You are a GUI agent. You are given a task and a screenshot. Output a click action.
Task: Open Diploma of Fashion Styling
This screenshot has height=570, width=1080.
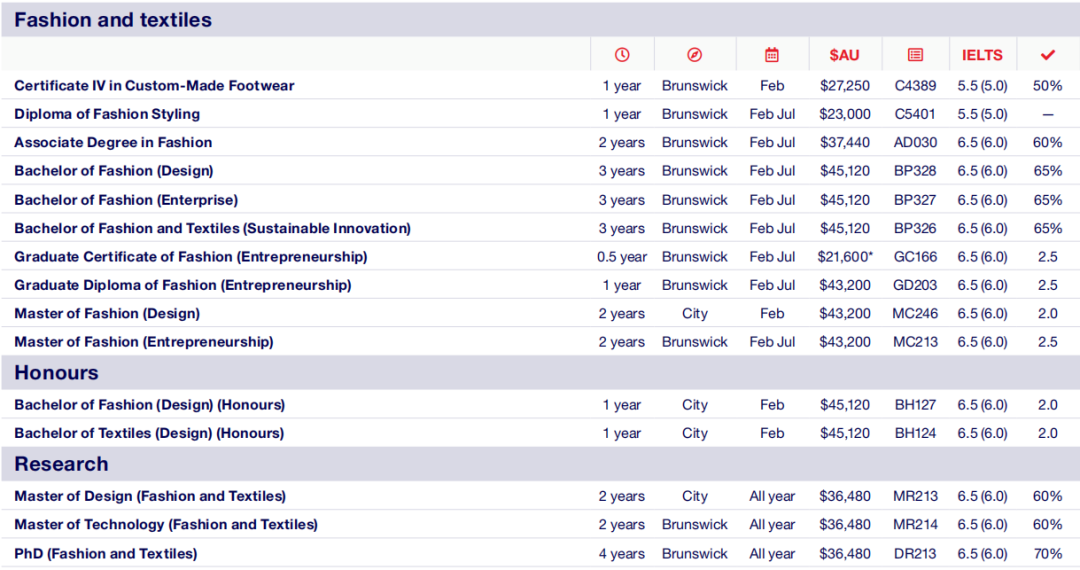pyautogui.click(x=107, y=114)
